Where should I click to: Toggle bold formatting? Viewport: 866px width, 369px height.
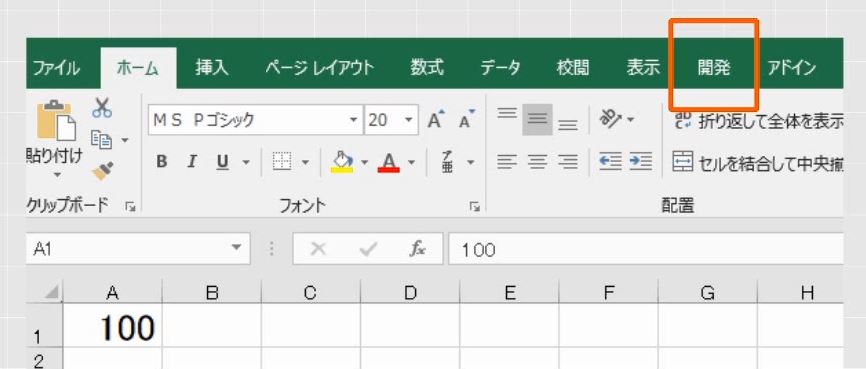(x=161, y=162)
